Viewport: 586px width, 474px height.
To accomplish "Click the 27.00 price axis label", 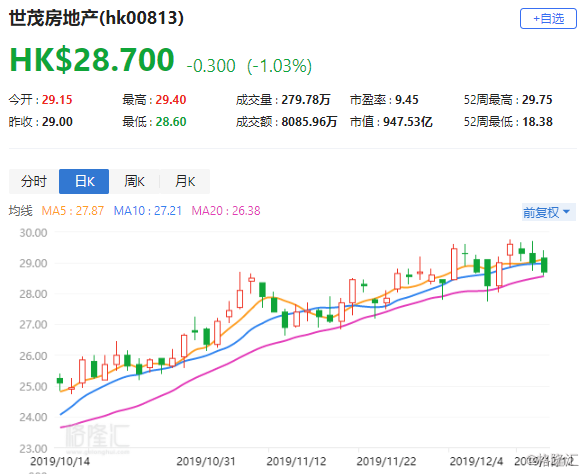I will point(34,324).
